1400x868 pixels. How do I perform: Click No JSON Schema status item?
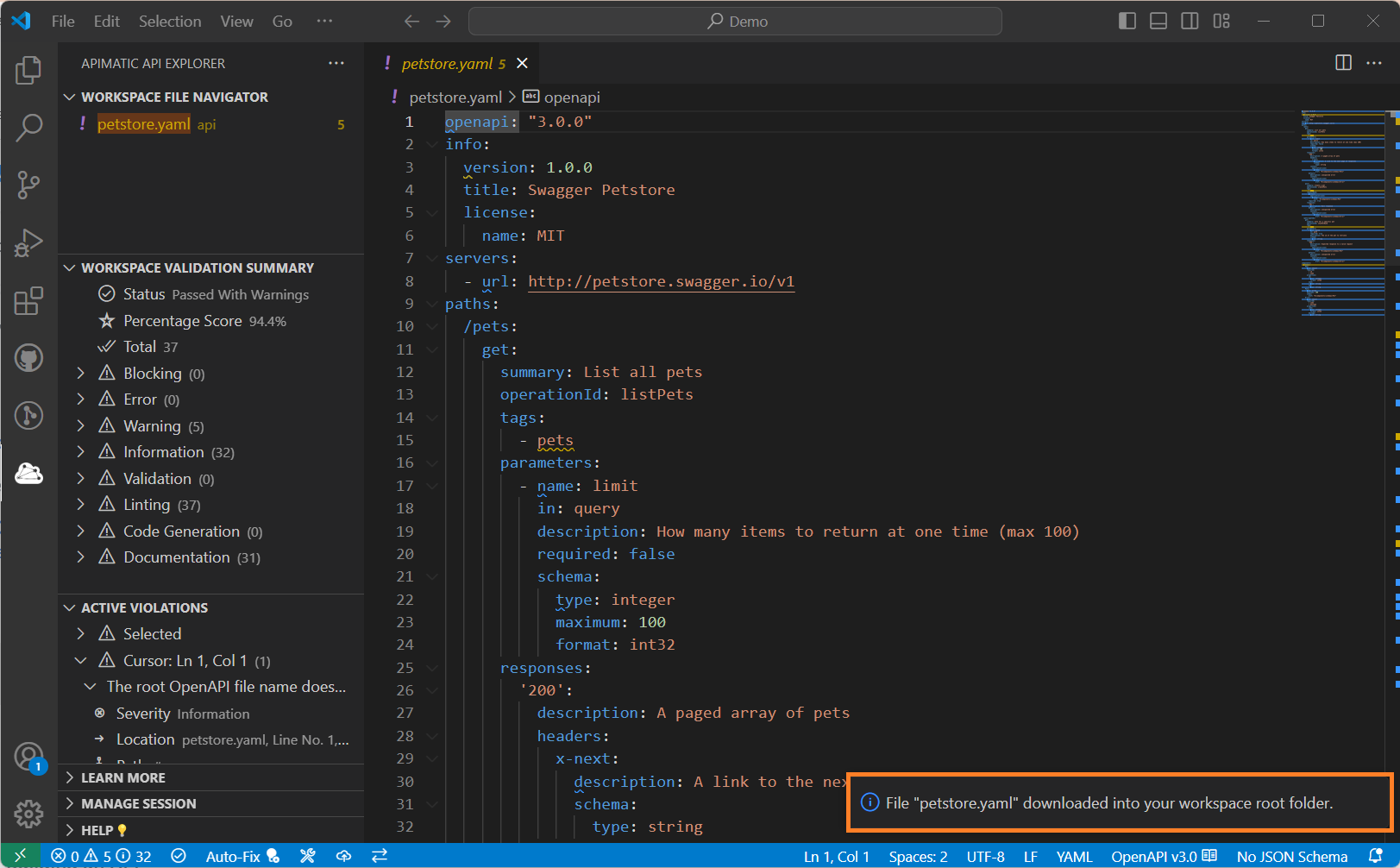click(x=1292, y=856)
